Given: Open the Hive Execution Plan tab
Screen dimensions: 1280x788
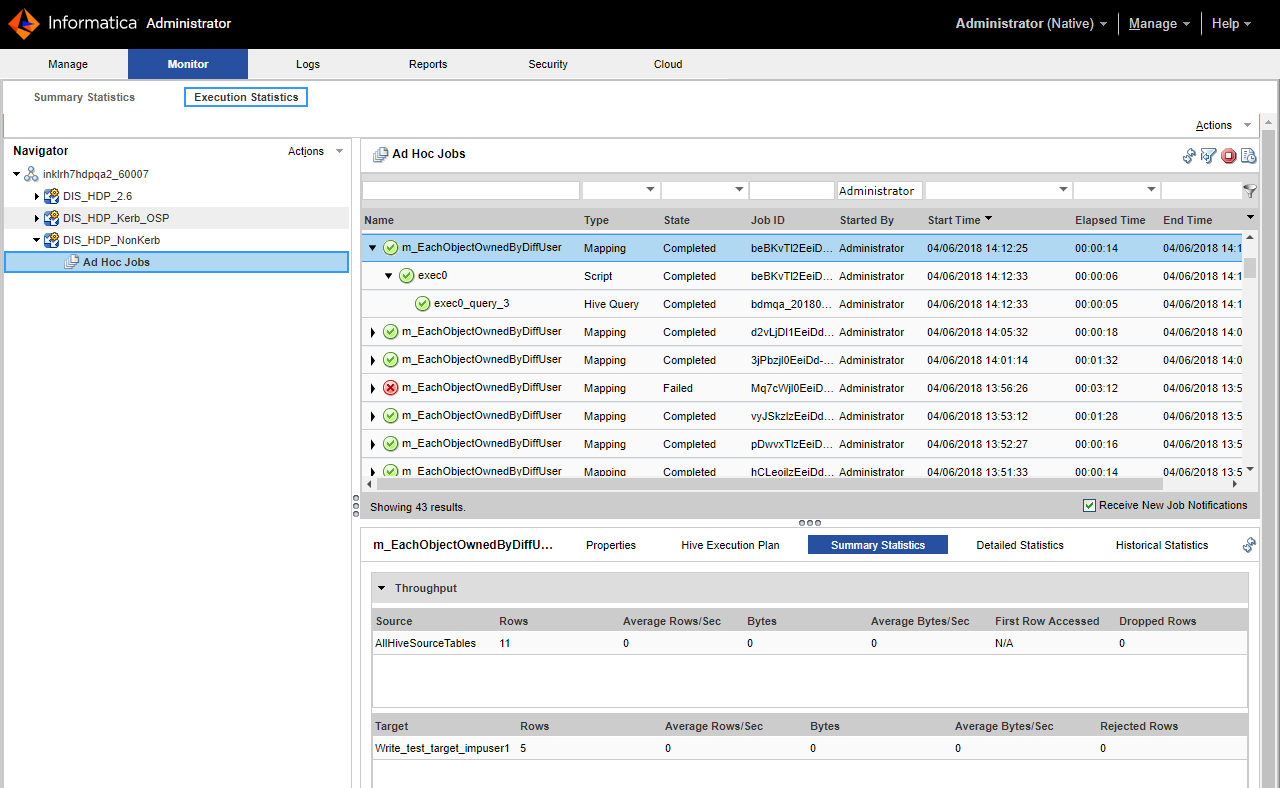Looking at the screenshot, I should 730,545.
